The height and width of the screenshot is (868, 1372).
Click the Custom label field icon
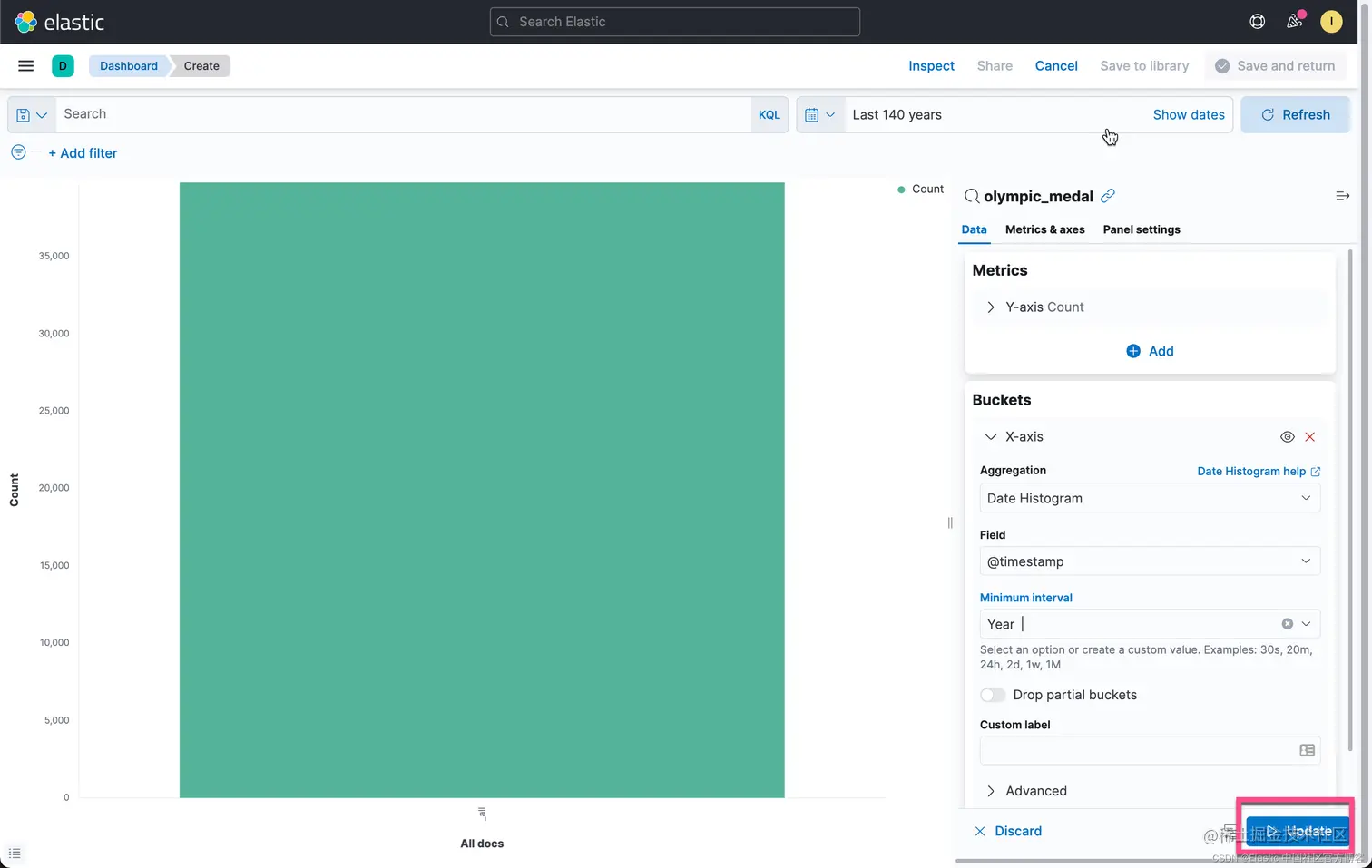point(1308,750)
